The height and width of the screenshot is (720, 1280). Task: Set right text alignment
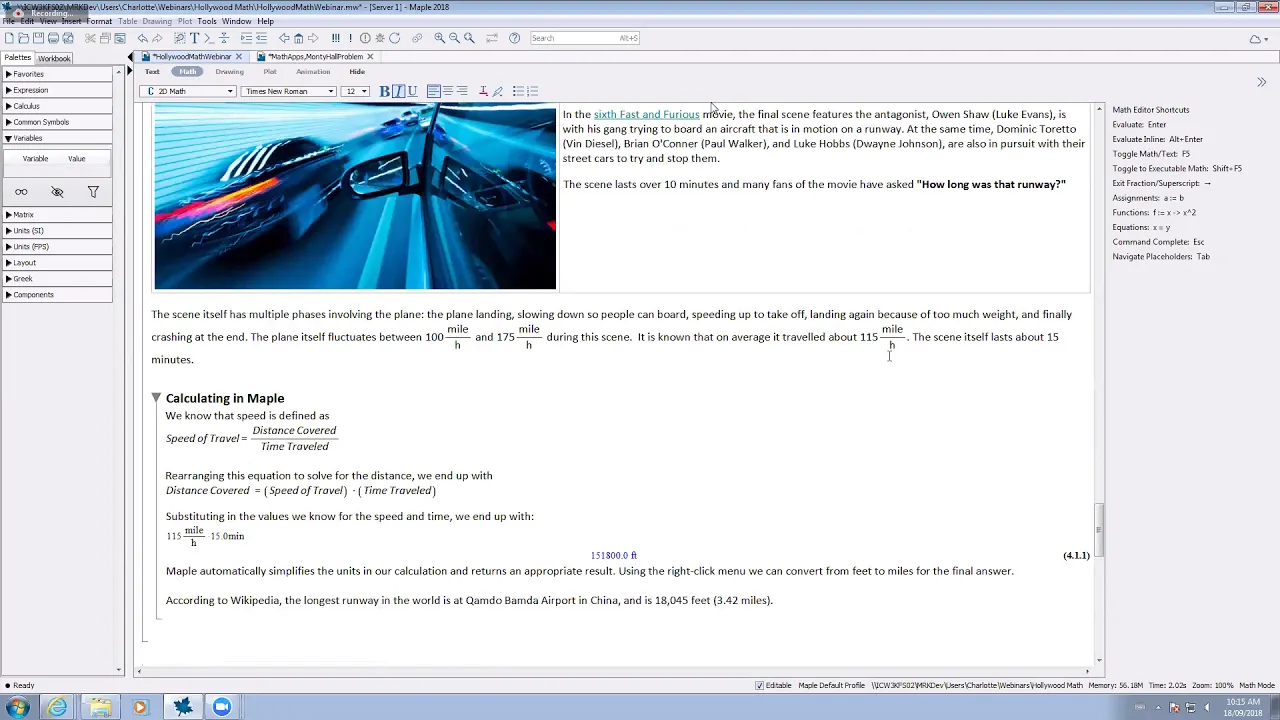[462, 91]
